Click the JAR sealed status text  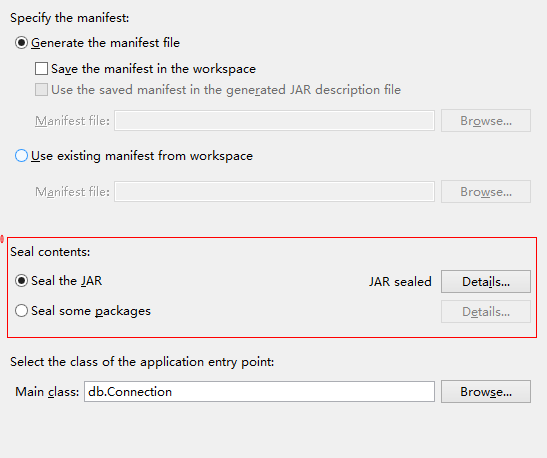[400, 281]
